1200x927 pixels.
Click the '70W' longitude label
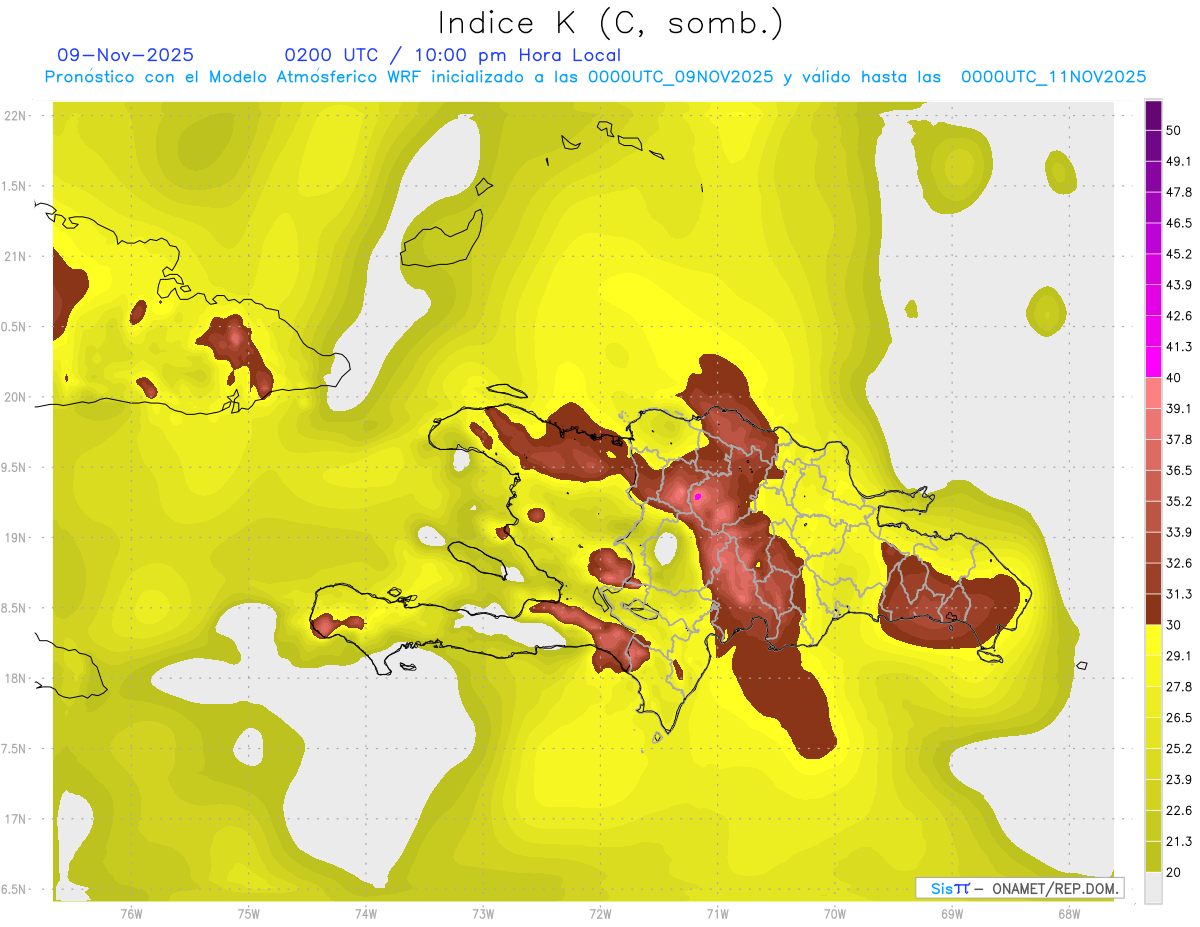835,914
